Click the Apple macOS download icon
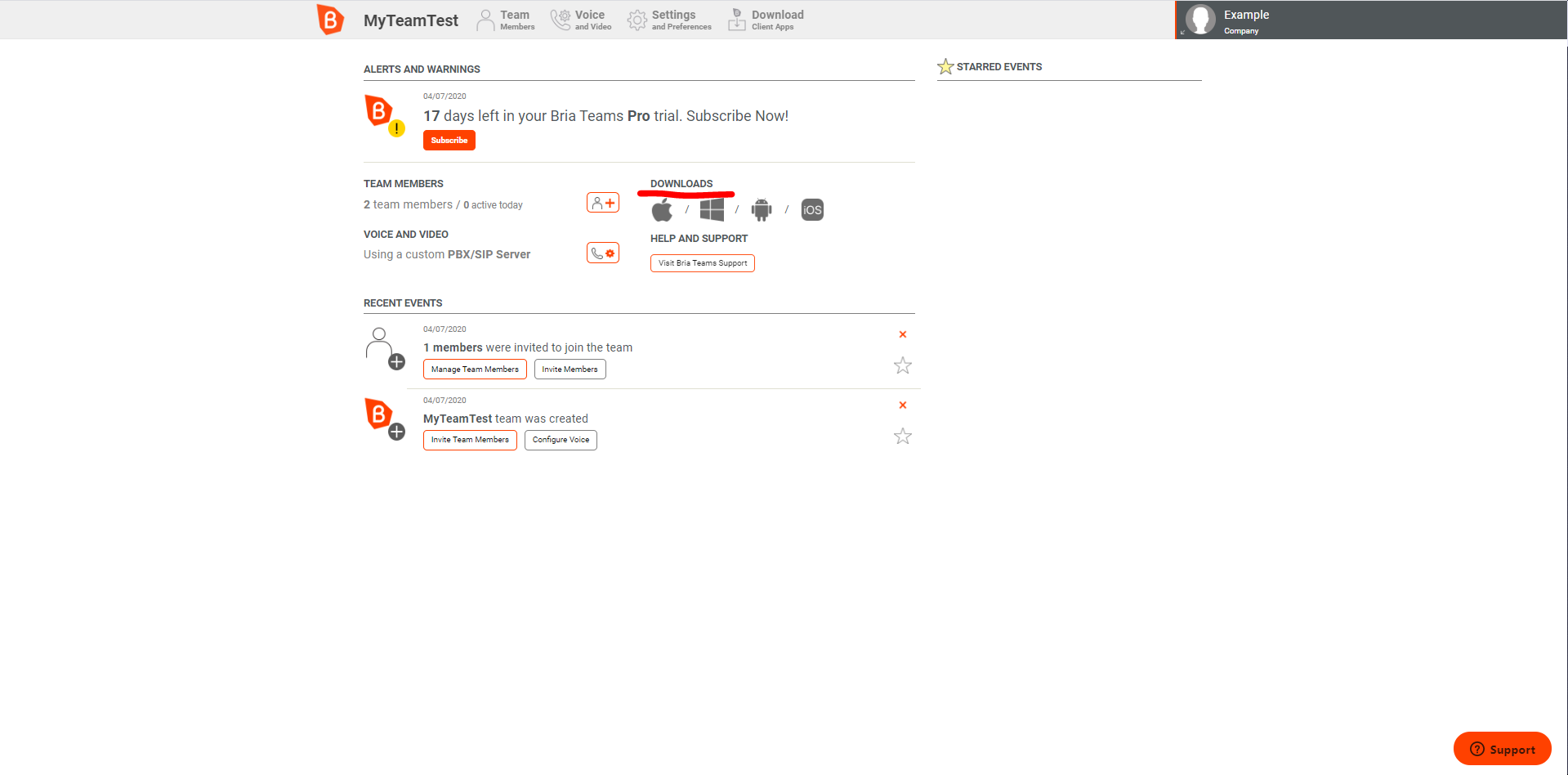 coord(662,210)
